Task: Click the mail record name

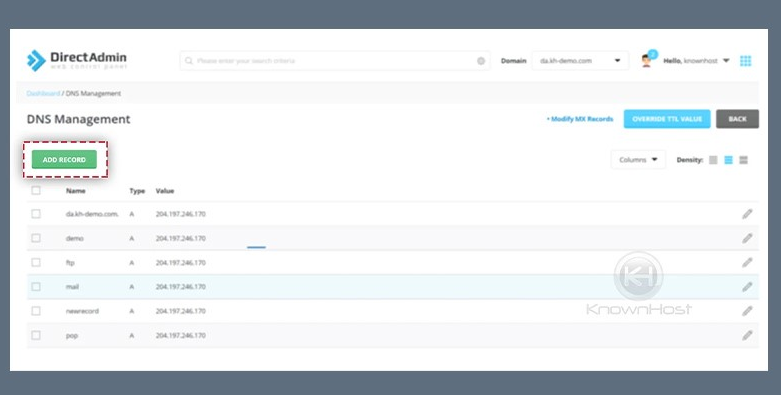Action: click(72, 287)
